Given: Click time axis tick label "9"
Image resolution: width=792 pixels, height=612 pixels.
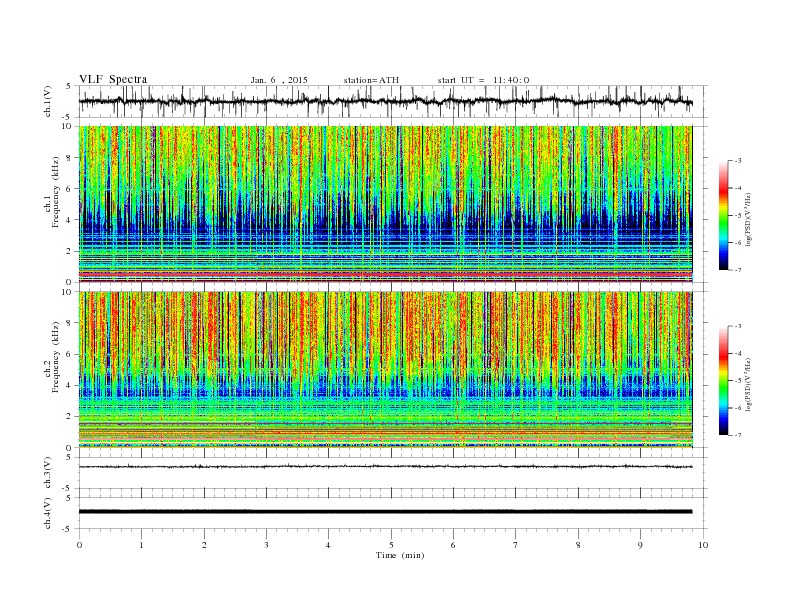Looking at the screenshot, I should point(640,545).
